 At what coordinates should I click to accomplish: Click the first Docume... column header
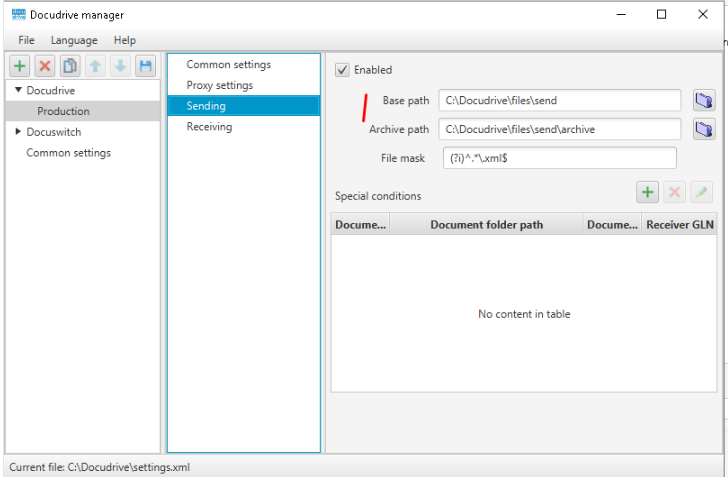pyautogui.click(x=360, y=225)
